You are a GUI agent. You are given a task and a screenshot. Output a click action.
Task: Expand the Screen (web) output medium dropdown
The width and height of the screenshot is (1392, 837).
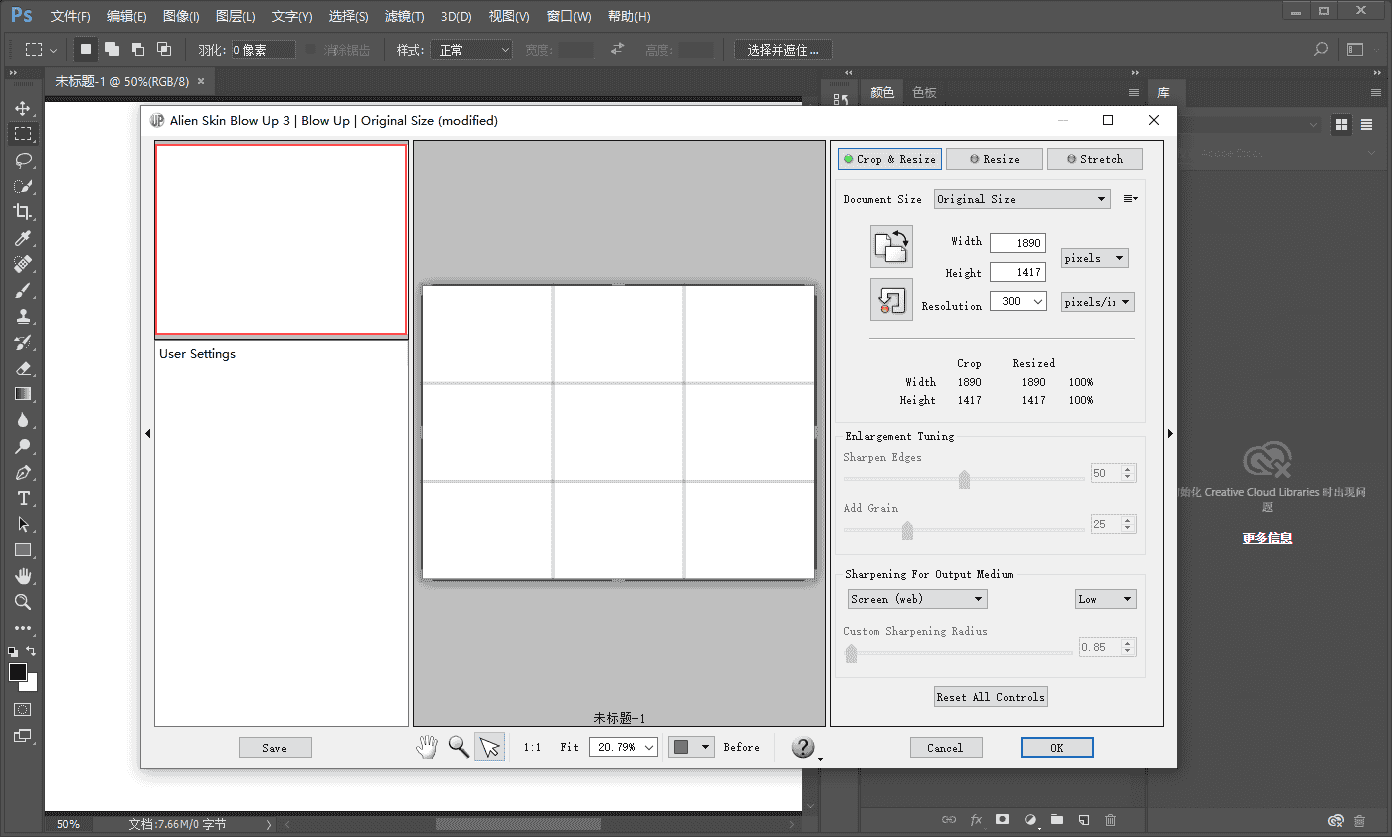point(917,599)
